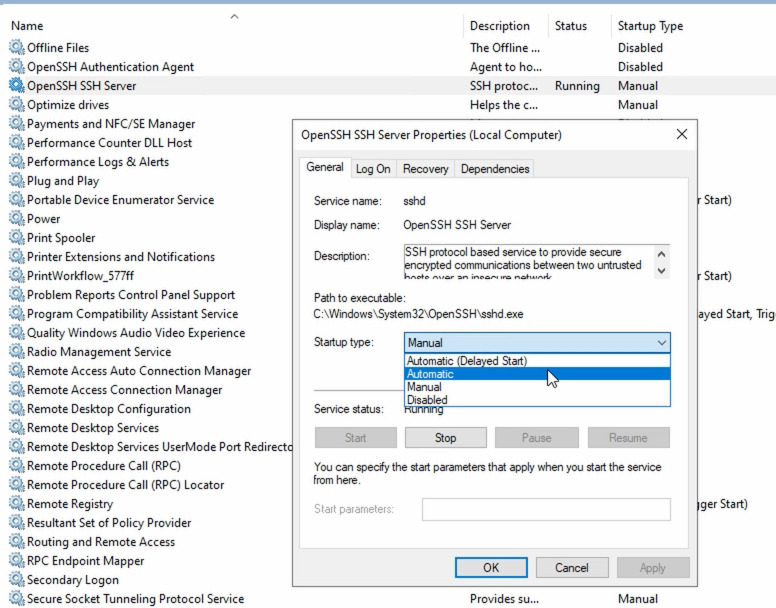Confirm the properties dialog with OK
The width and height of the screenshot is (776, 608).
point(491,567)
